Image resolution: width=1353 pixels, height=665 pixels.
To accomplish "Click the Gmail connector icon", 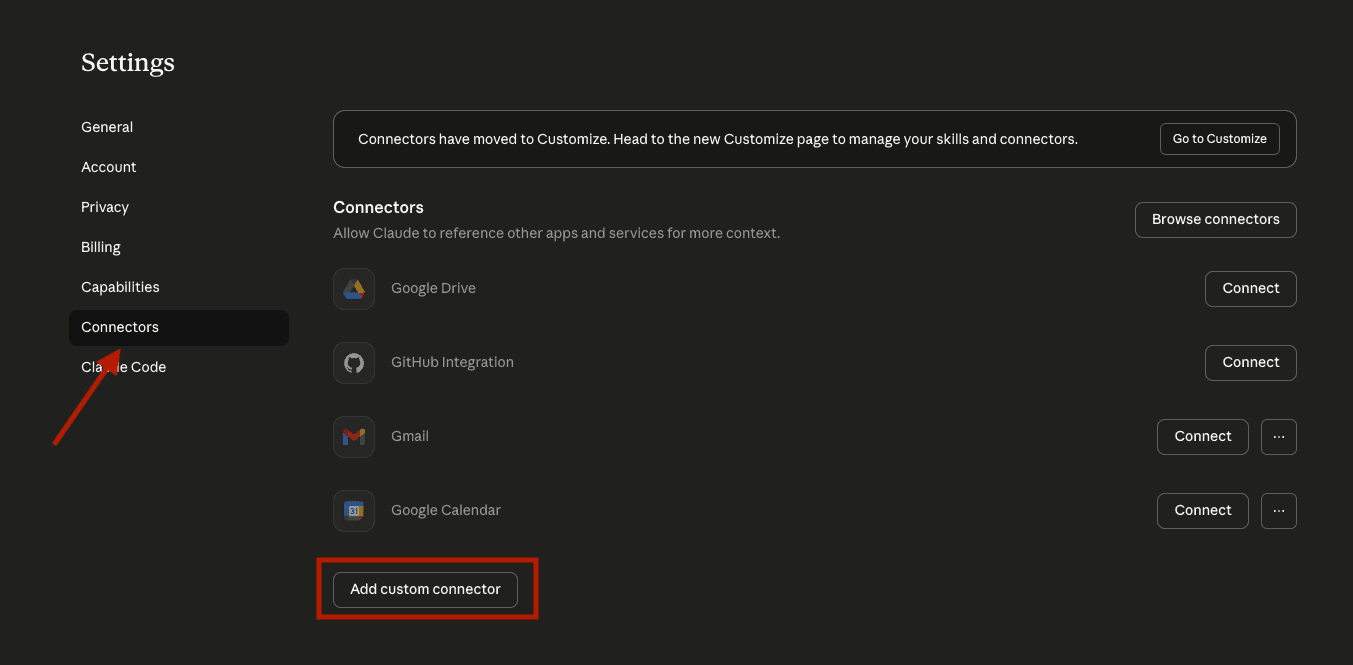I will click(x=354, y=436).
